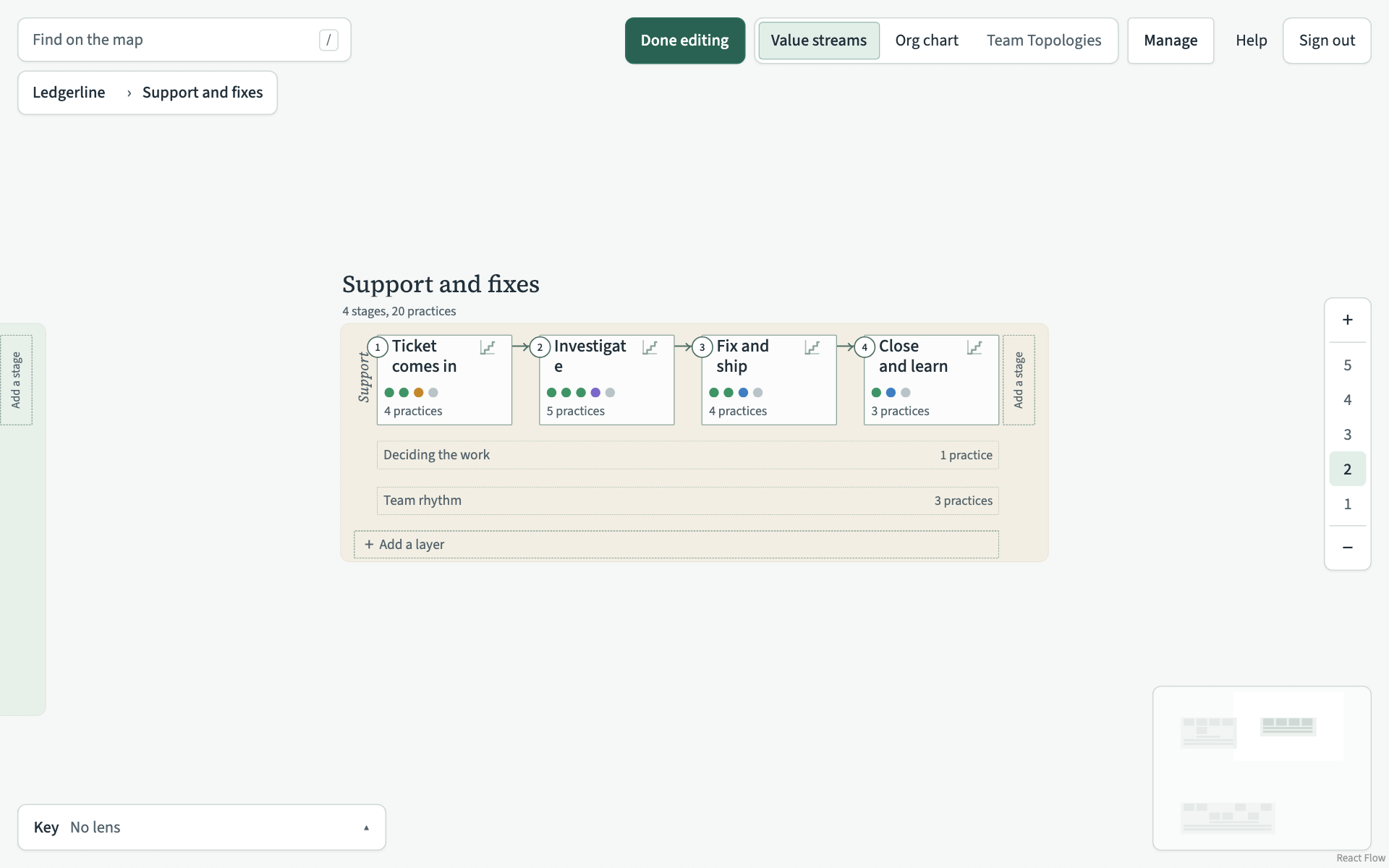Click blue practice dot in Fix and ship
This screenshot has height=868, width=1389.
[743, 393]
